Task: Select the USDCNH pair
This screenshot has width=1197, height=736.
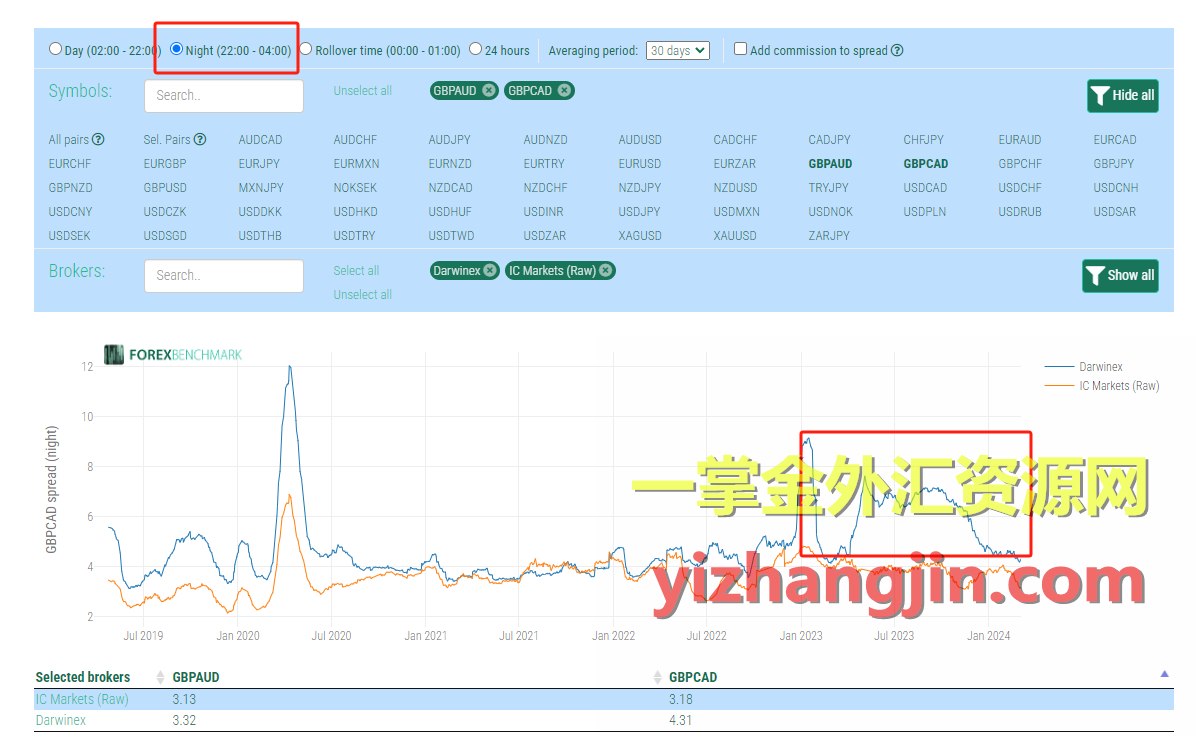Action: [1115, 188]
